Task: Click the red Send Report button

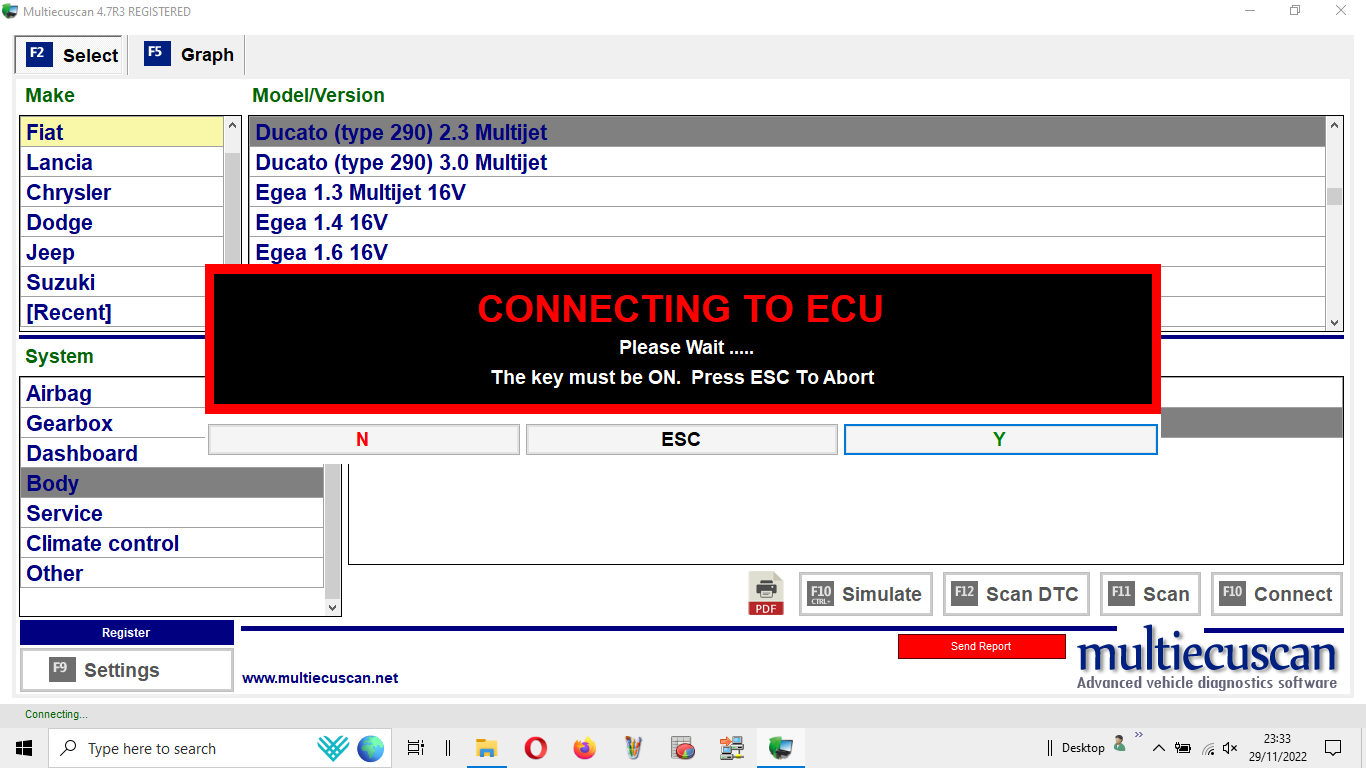Action: point(981,647)
